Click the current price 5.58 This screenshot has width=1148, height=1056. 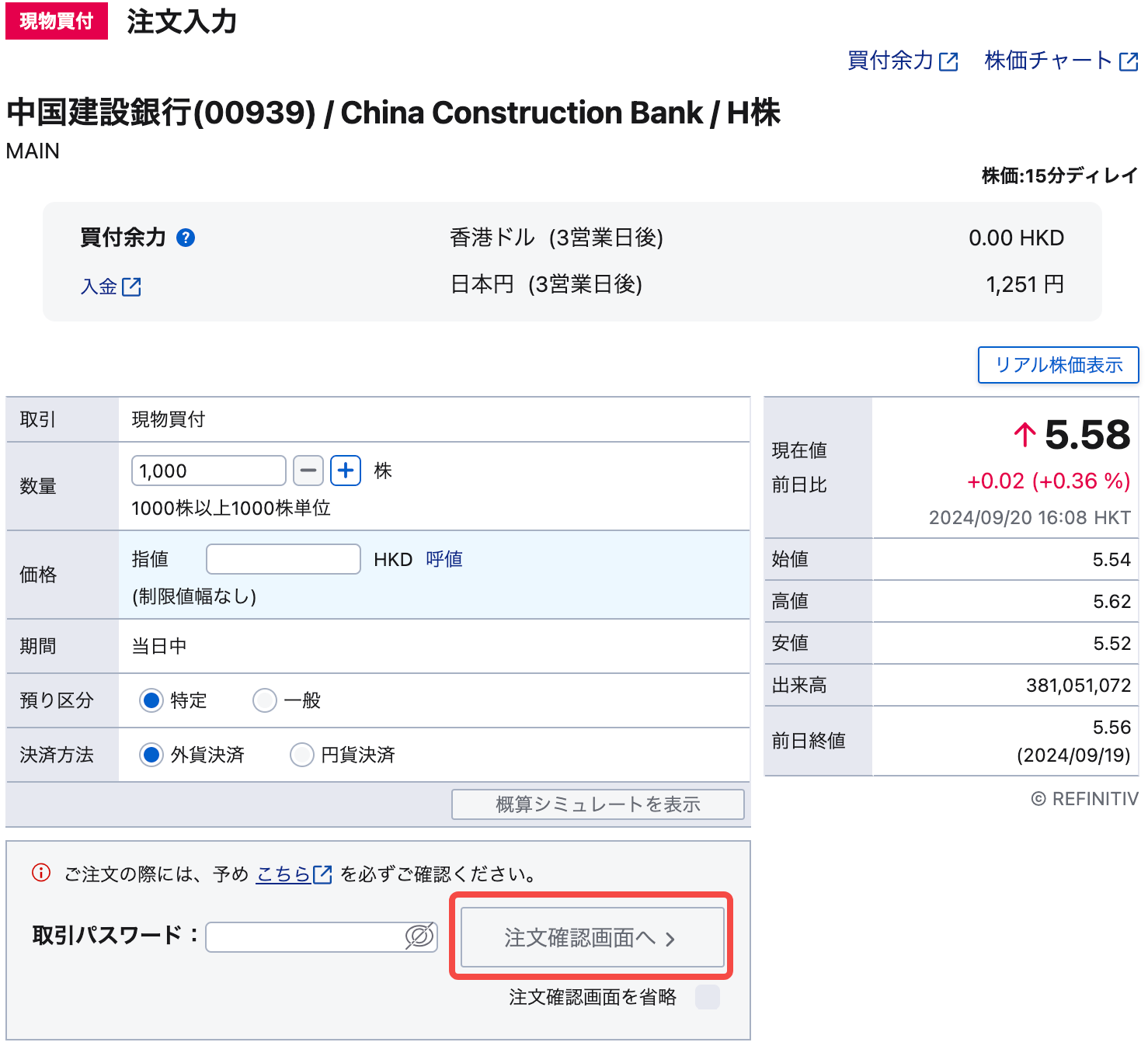(x=1087, y=434)
